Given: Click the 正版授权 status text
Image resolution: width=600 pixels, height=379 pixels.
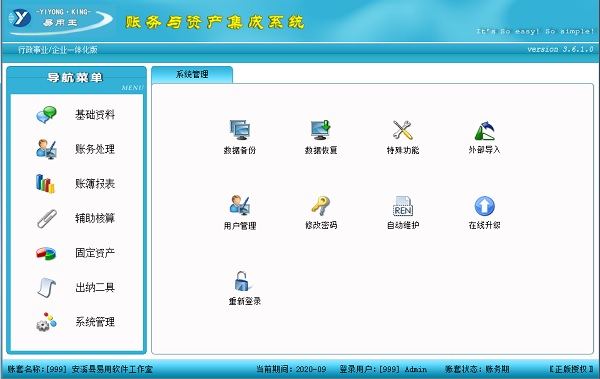Looking at the screenshot, I should coord(571,369).
